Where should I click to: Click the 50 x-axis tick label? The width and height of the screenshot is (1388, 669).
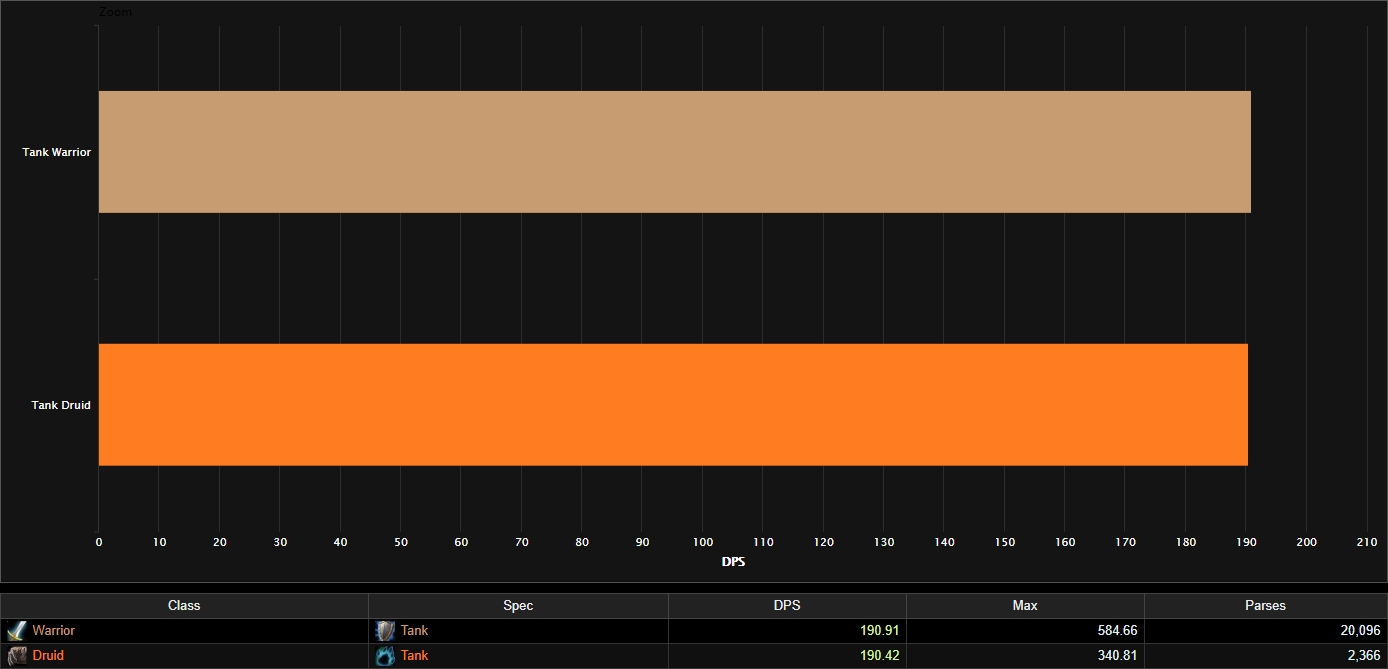pos(401,542)
